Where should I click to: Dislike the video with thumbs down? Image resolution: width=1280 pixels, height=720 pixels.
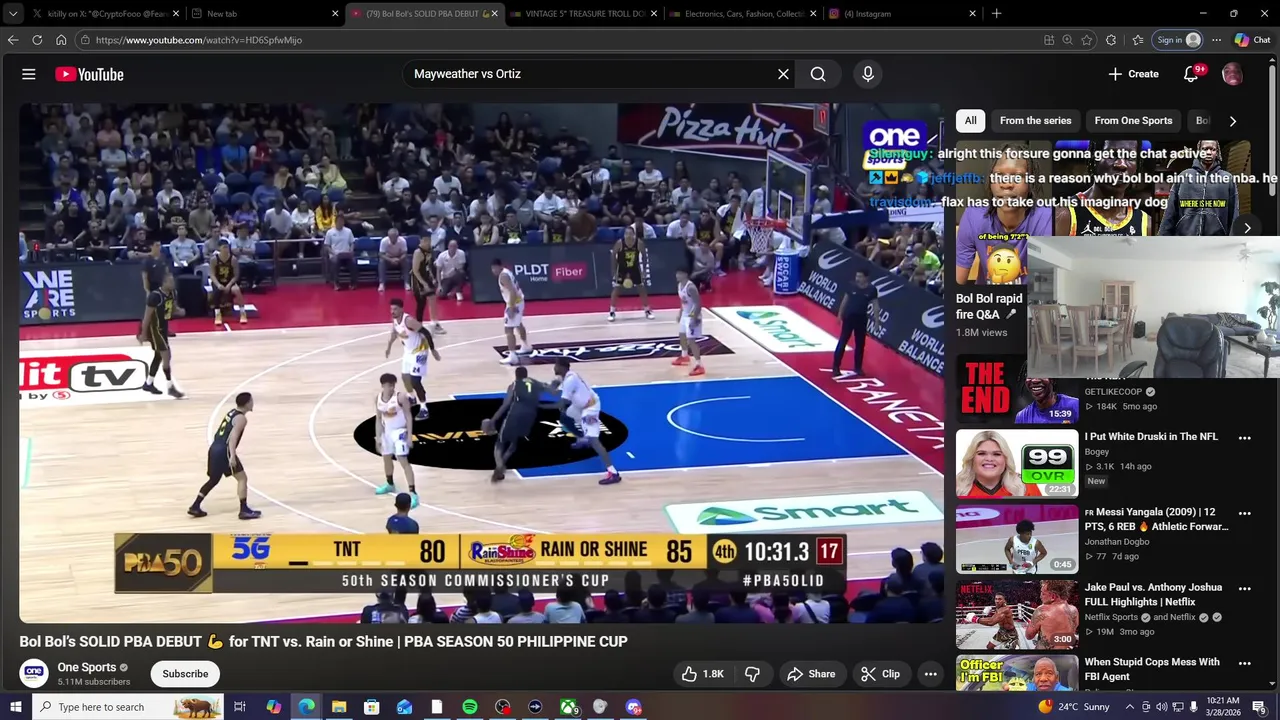pos(753,674)
